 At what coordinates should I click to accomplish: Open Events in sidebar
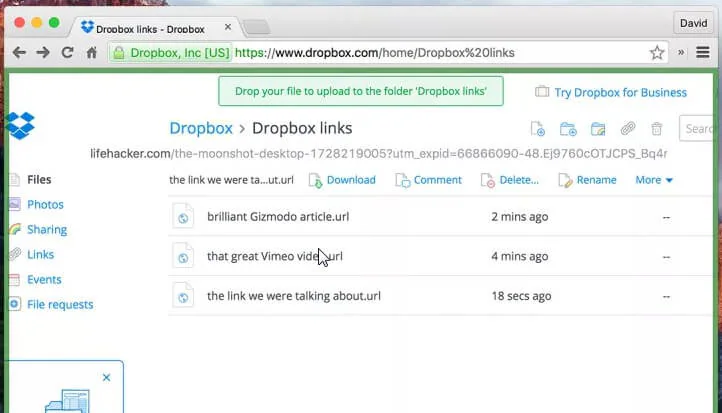point(44,279)
